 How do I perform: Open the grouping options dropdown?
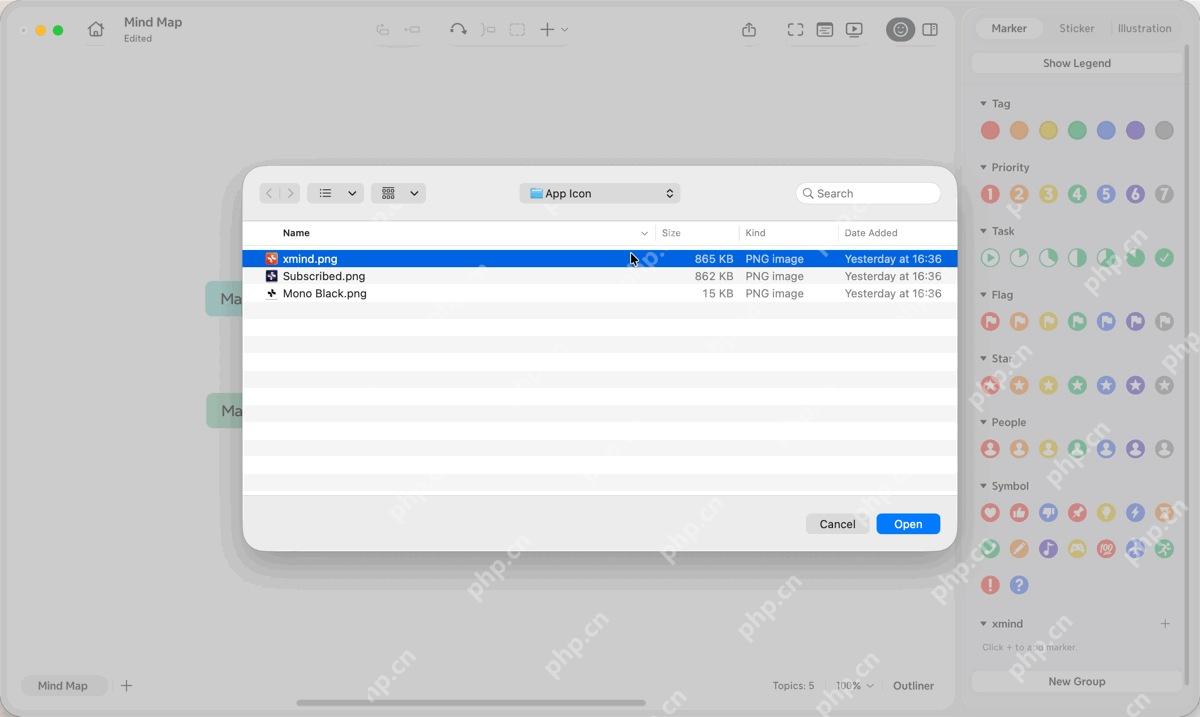(398, 193)
